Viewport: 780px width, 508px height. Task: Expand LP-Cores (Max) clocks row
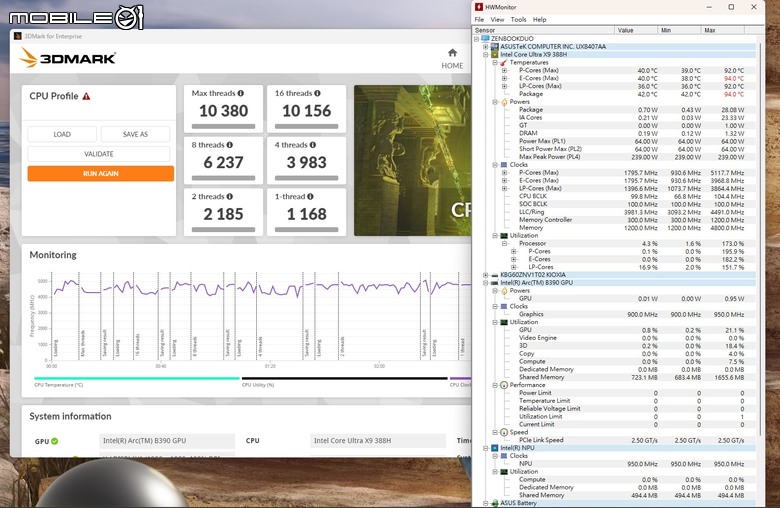point(504,189)
